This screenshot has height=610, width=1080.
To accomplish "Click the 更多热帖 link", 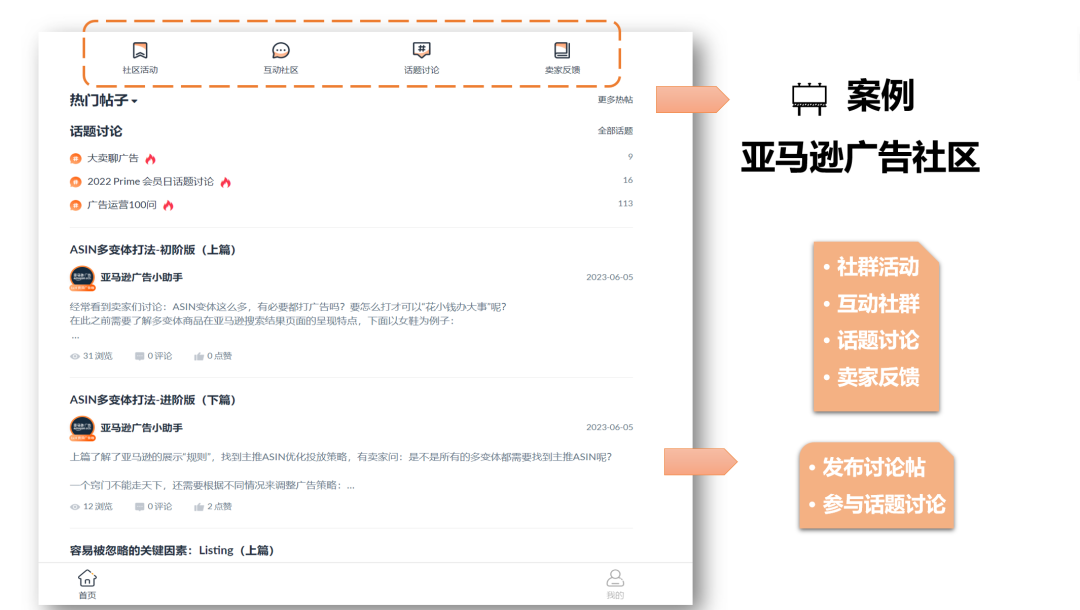I will 615,100.
